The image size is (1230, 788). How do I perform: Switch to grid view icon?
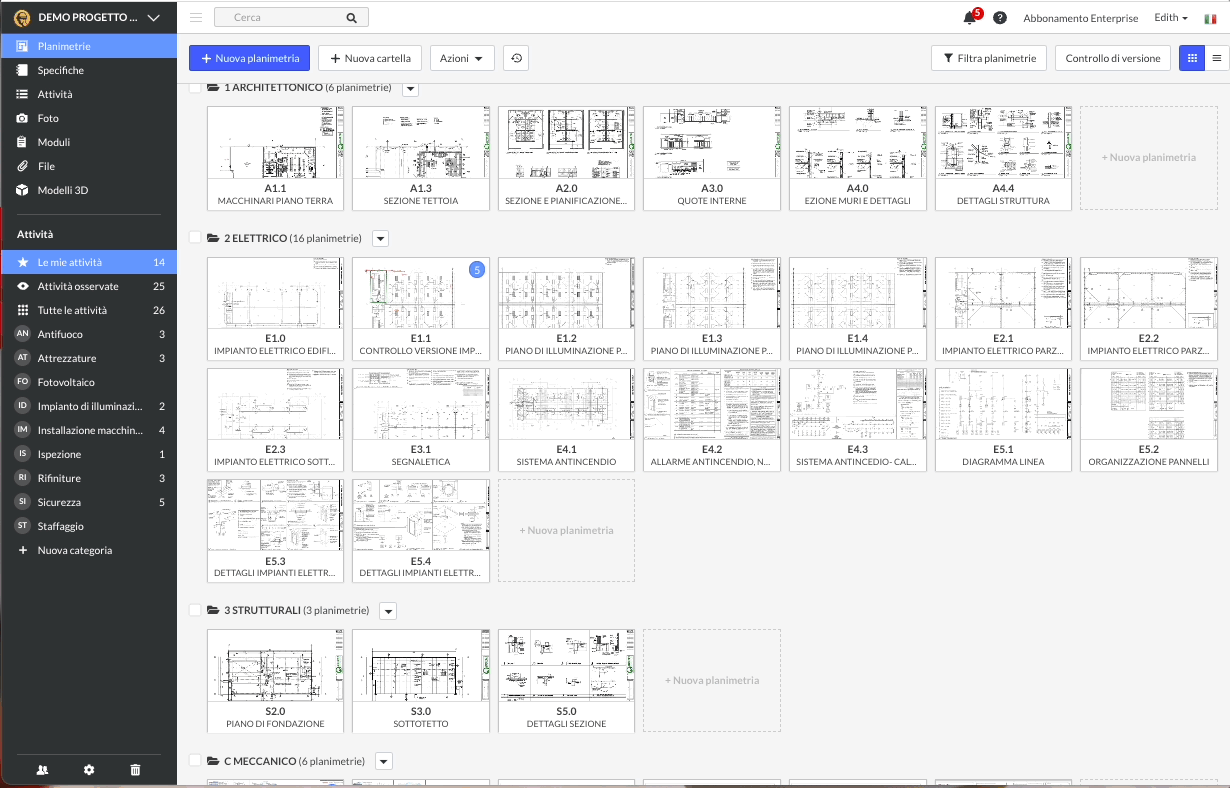click(1191, 58)
